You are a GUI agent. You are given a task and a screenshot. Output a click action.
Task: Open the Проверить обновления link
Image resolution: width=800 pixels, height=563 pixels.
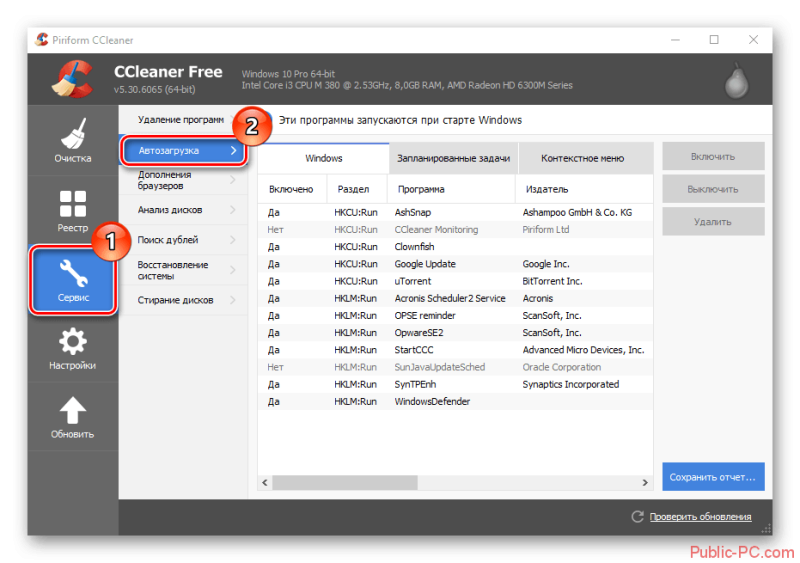[x=700, y=517]
